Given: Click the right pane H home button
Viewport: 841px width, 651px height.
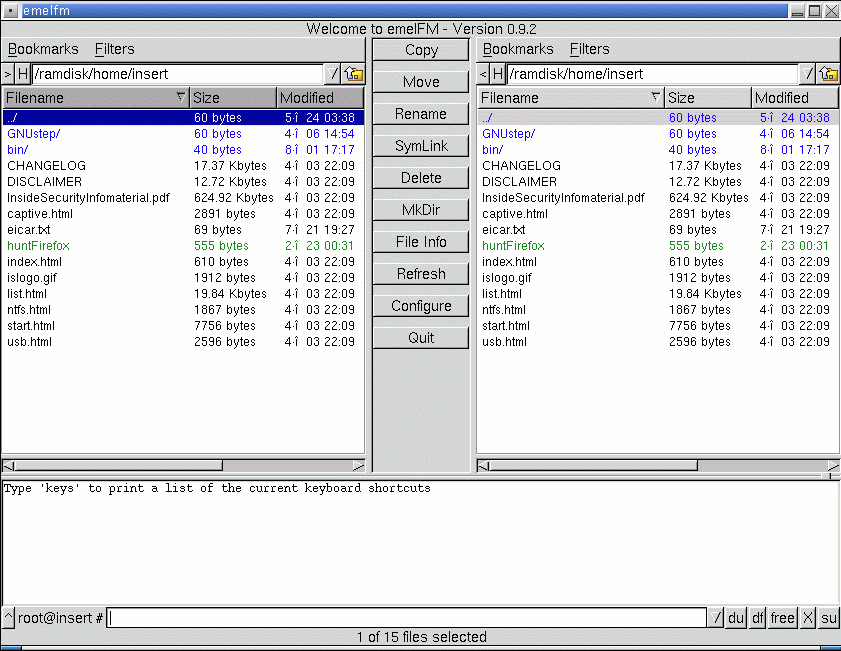Looking at the screenshot, I should 498,74.
